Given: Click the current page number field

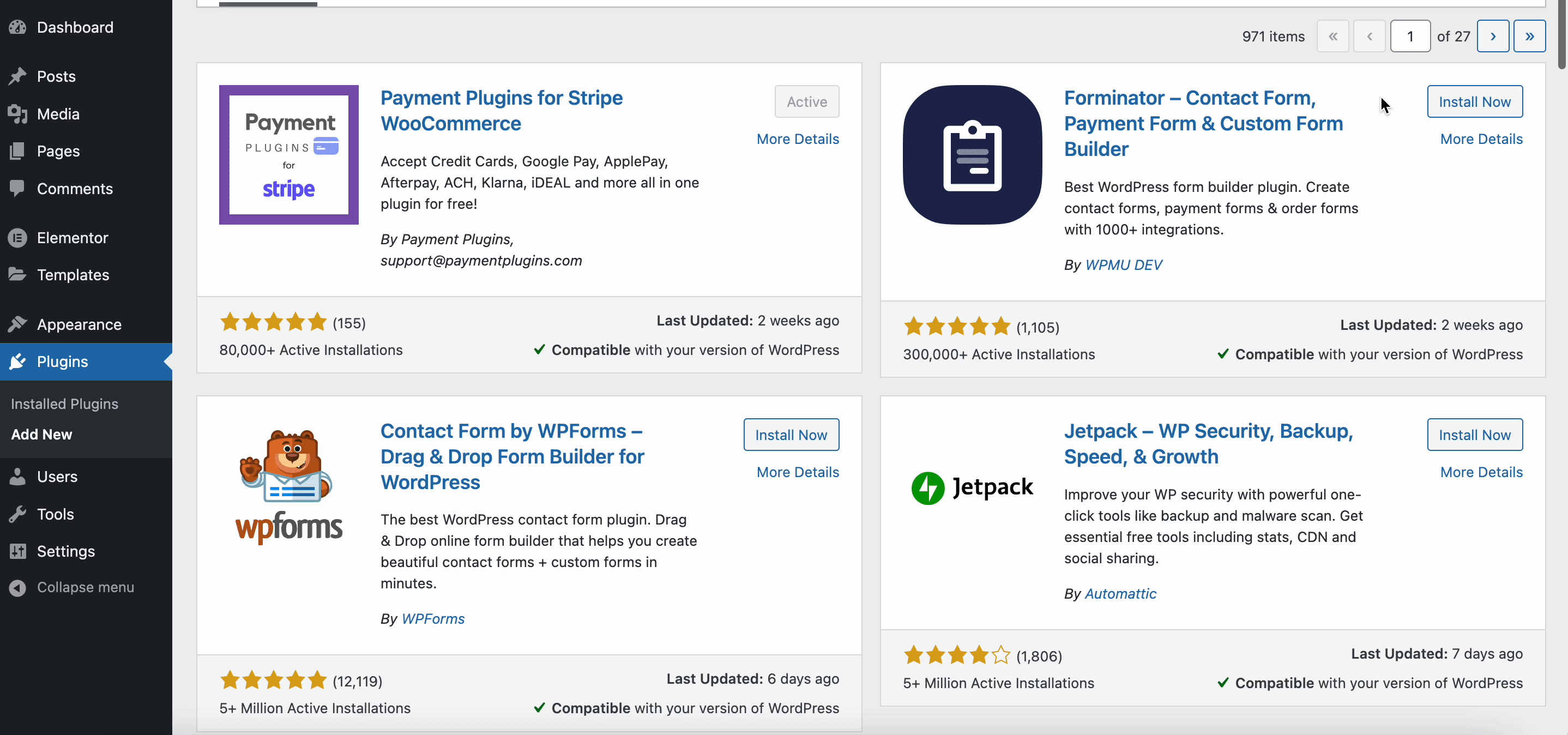Looking at the screenshot, I should click(1410, 37).
